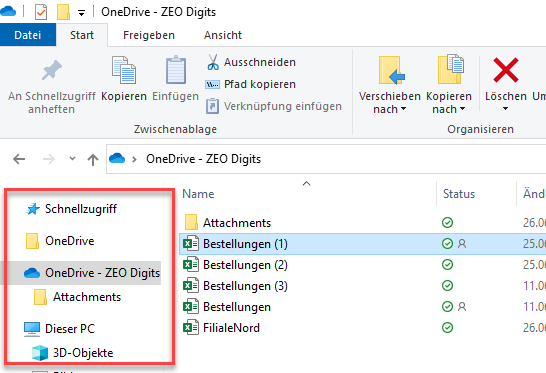Click Verknüpfung einfügen command

[274, 106]
